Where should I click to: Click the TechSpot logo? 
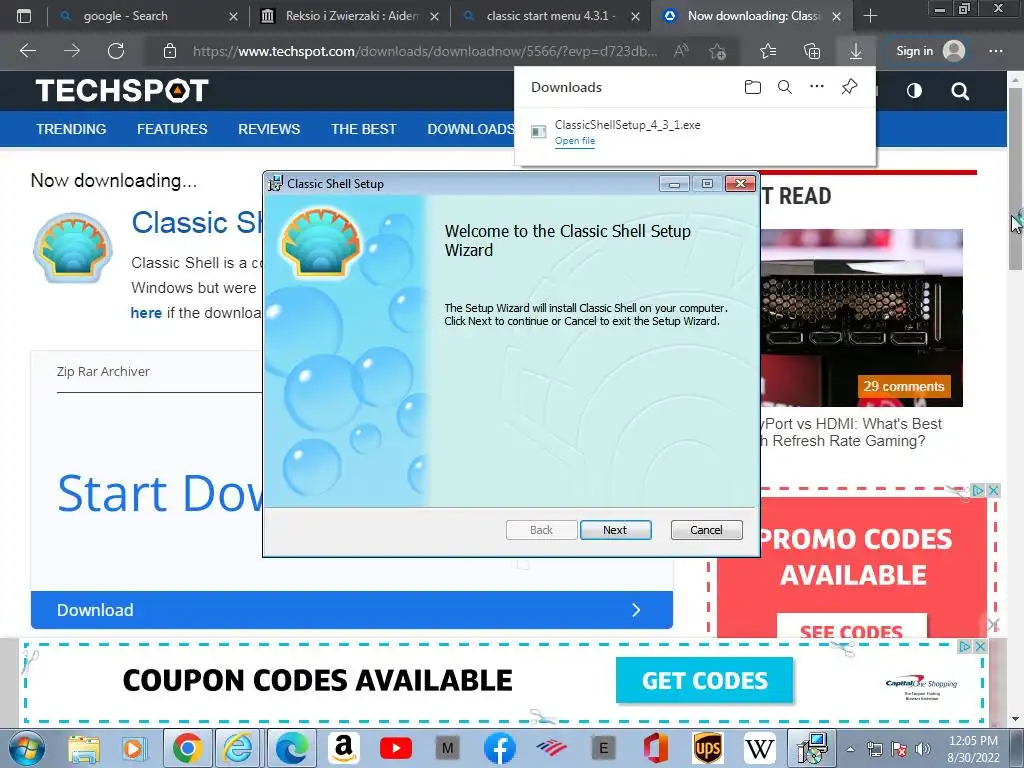tap(122, 91)
